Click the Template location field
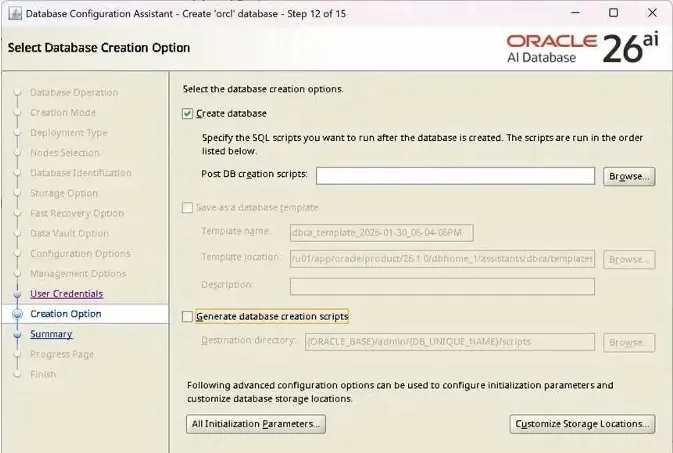The height and width of the screenshot is (453, 673). click(442, 259)
